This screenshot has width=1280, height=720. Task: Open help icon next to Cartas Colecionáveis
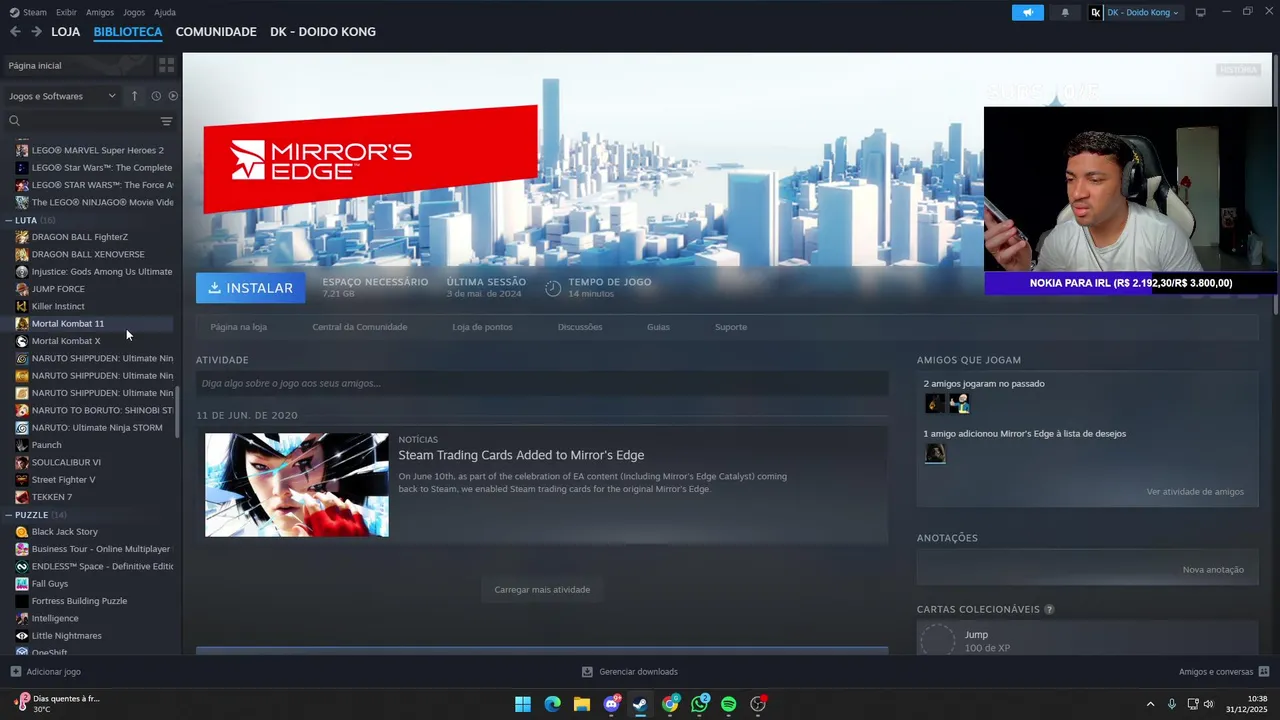click(x=1049, y=609)
